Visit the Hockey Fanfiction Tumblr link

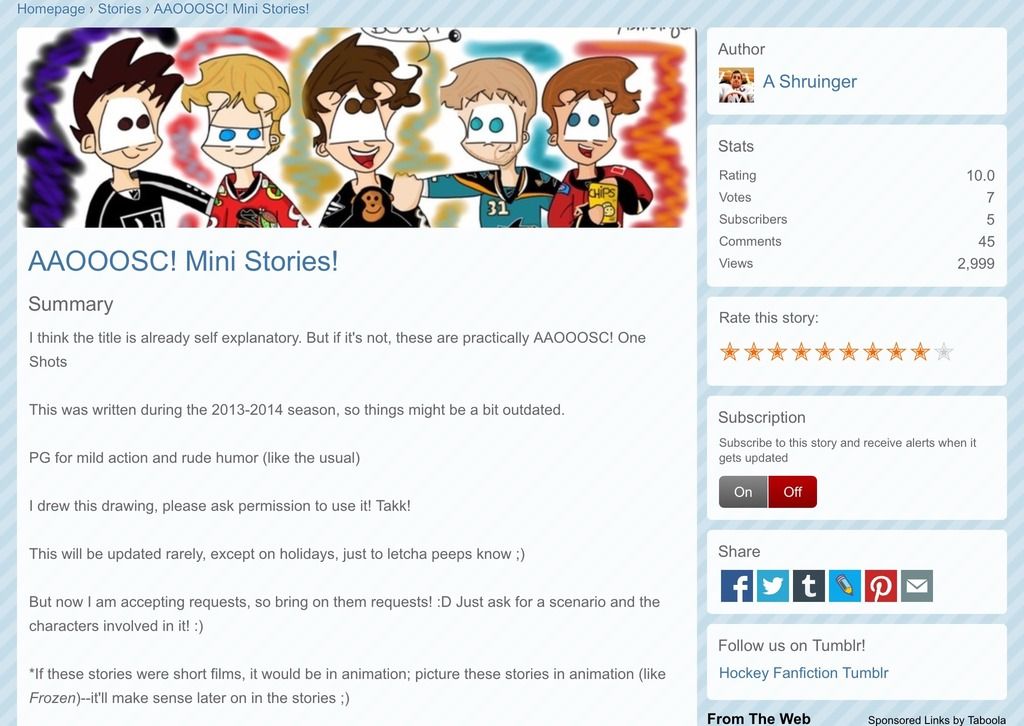coord(803,672)
